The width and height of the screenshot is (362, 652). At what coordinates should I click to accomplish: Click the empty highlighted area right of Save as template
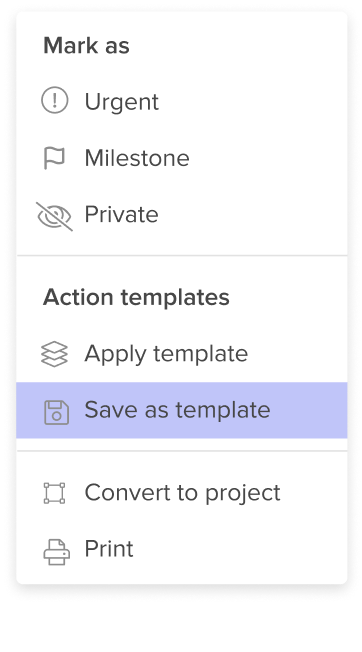(x=308, y=410)
